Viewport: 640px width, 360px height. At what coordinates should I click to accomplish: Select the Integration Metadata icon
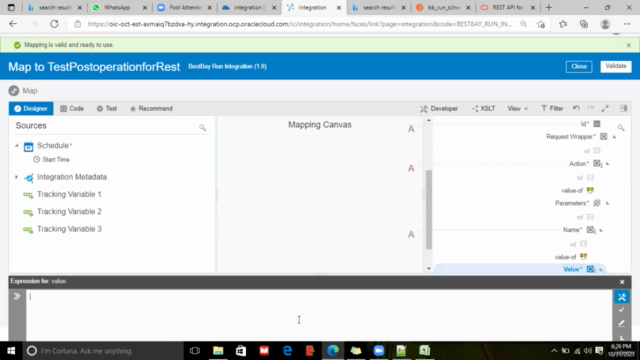(x=28, y=178)
